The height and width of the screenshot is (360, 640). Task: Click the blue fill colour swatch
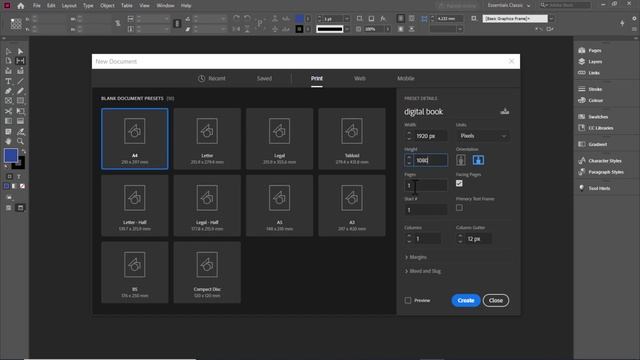11,155
